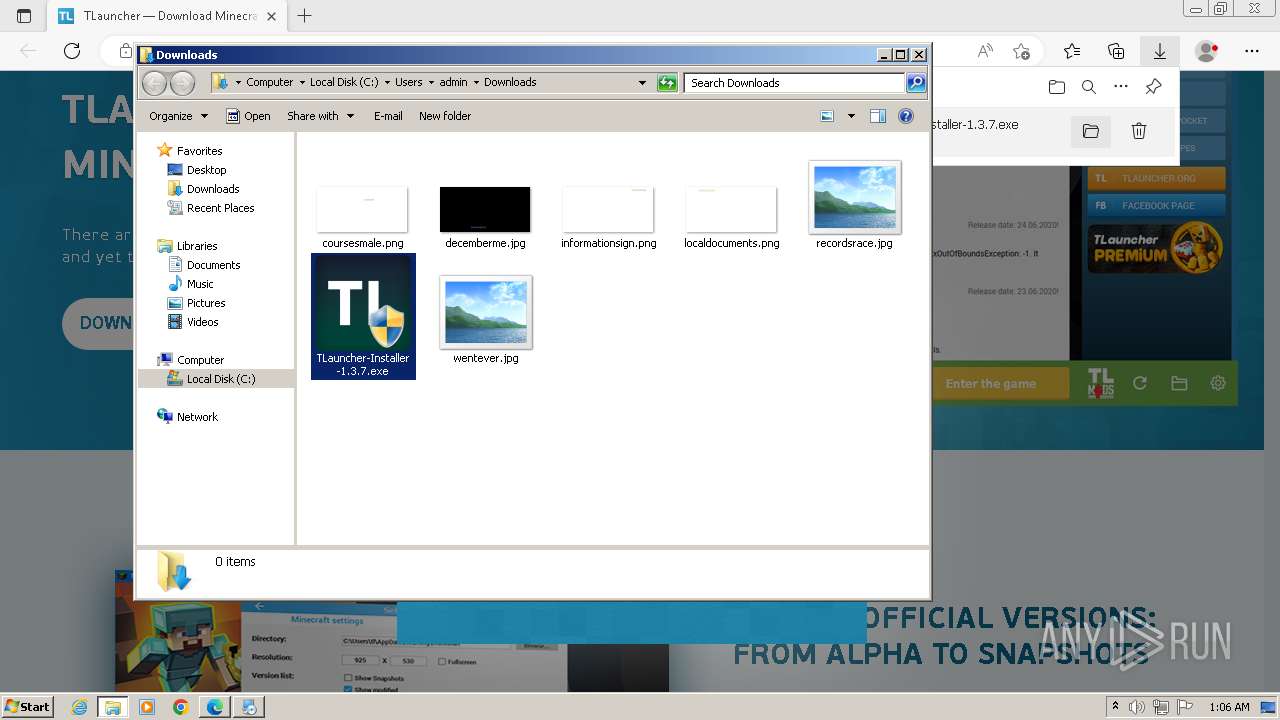This screenshot has height=720, width=1280.
Task: Open the view options dropdown arrow
Action: [851, 116]
